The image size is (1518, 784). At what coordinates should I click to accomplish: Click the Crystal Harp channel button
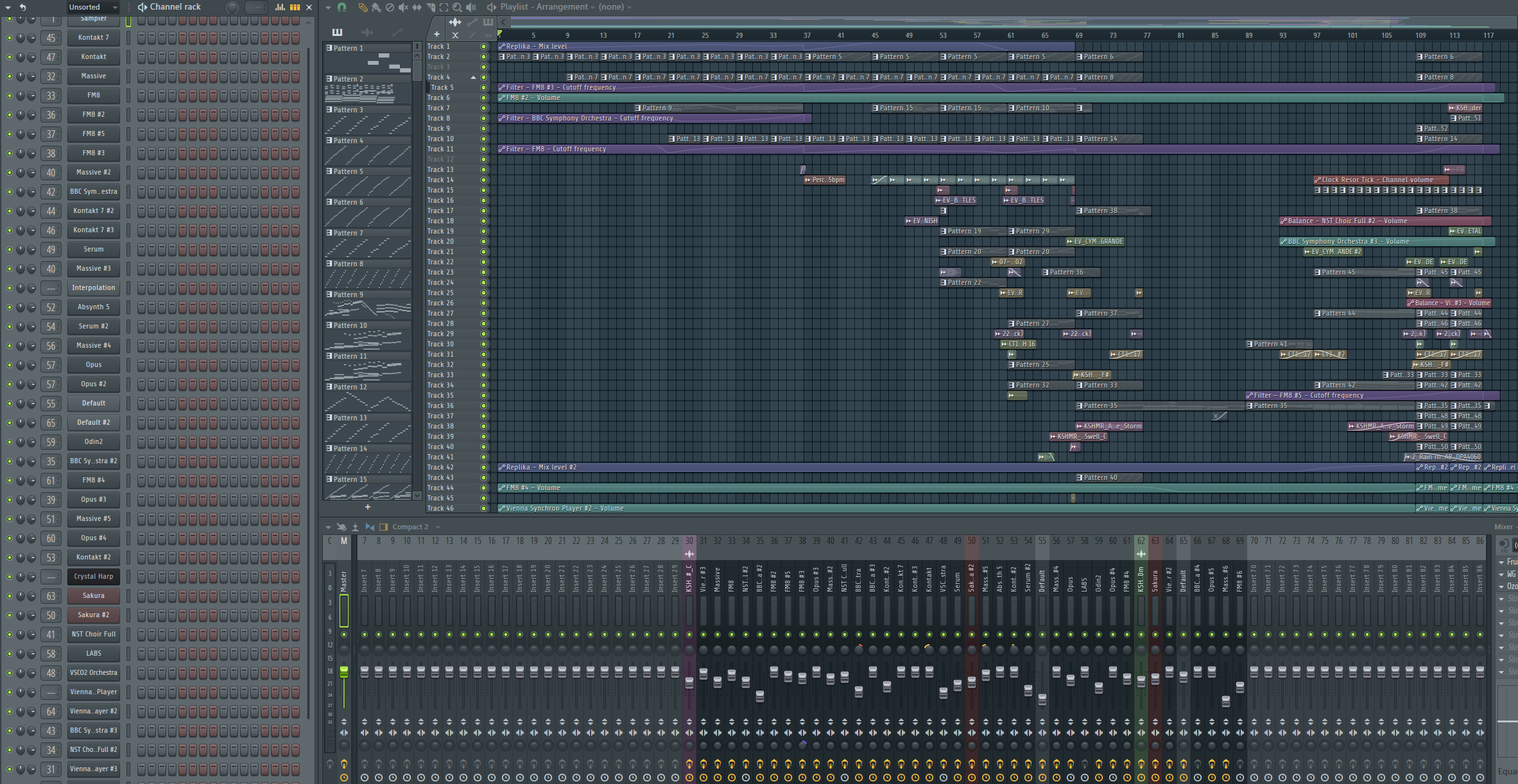pos(94,576)
